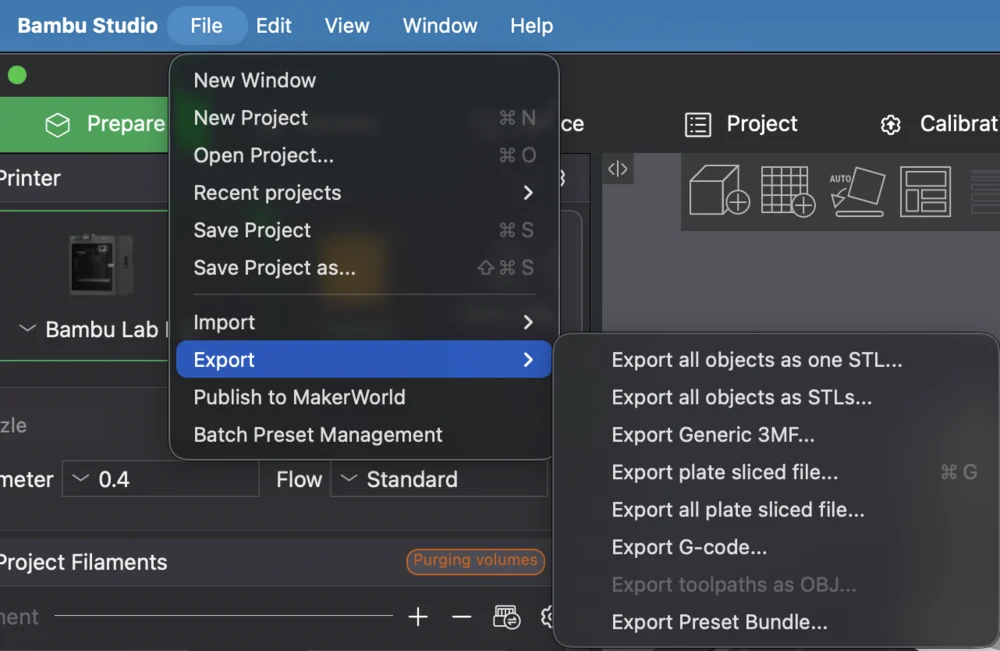Add a filament with the plus icon
Screen dimensions: 1000x651
[418, 617]
